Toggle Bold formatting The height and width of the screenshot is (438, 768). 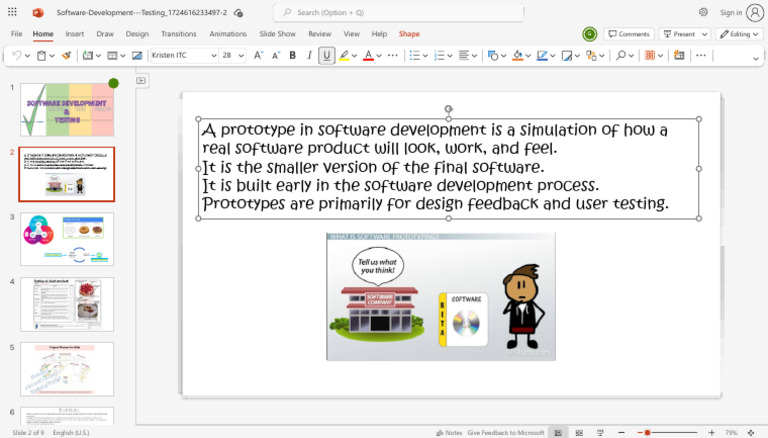pos(293,56)
